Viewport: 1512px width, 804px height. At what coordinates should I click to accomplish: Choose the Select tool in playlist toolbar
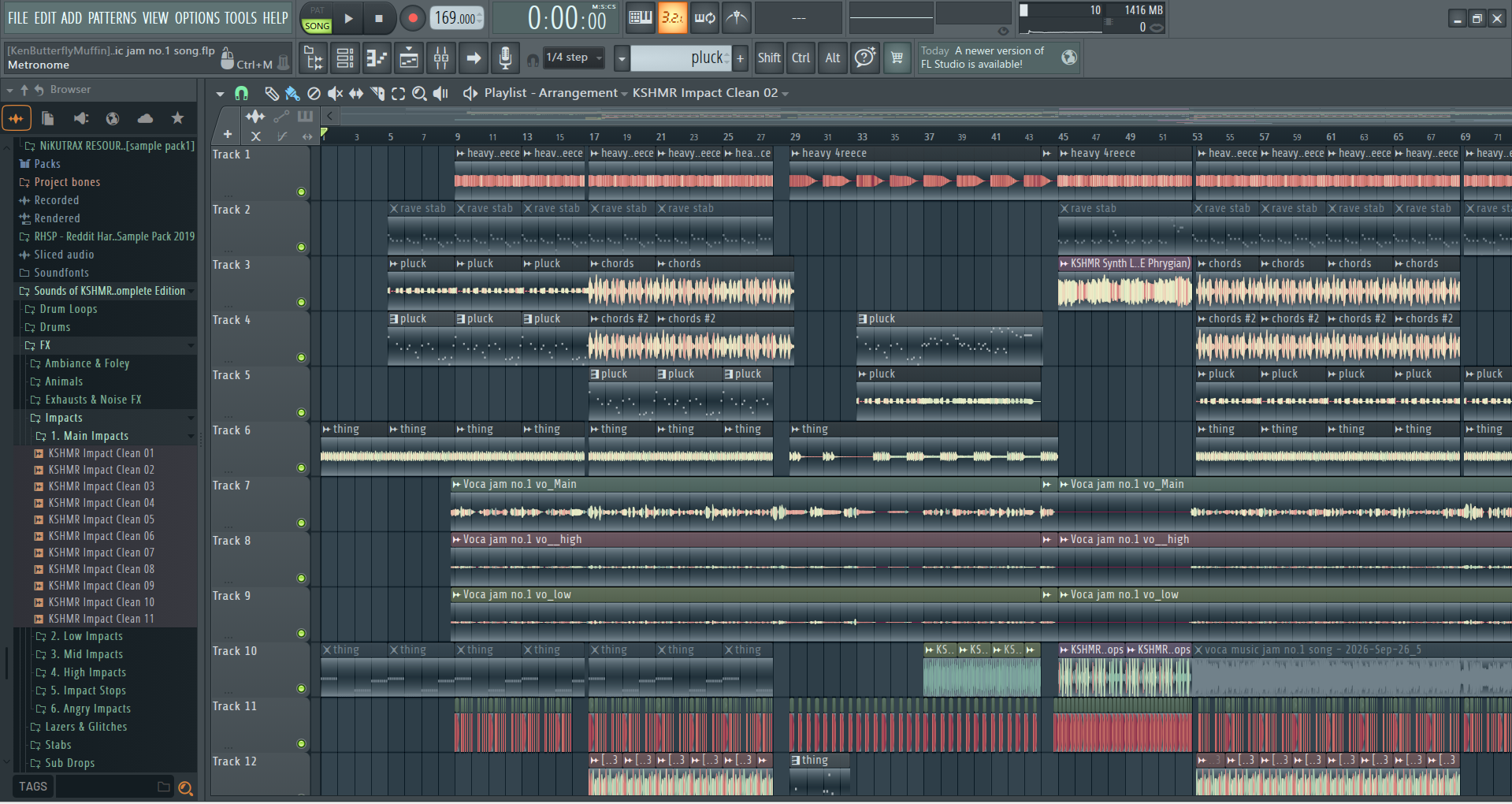tap(399, 94)
